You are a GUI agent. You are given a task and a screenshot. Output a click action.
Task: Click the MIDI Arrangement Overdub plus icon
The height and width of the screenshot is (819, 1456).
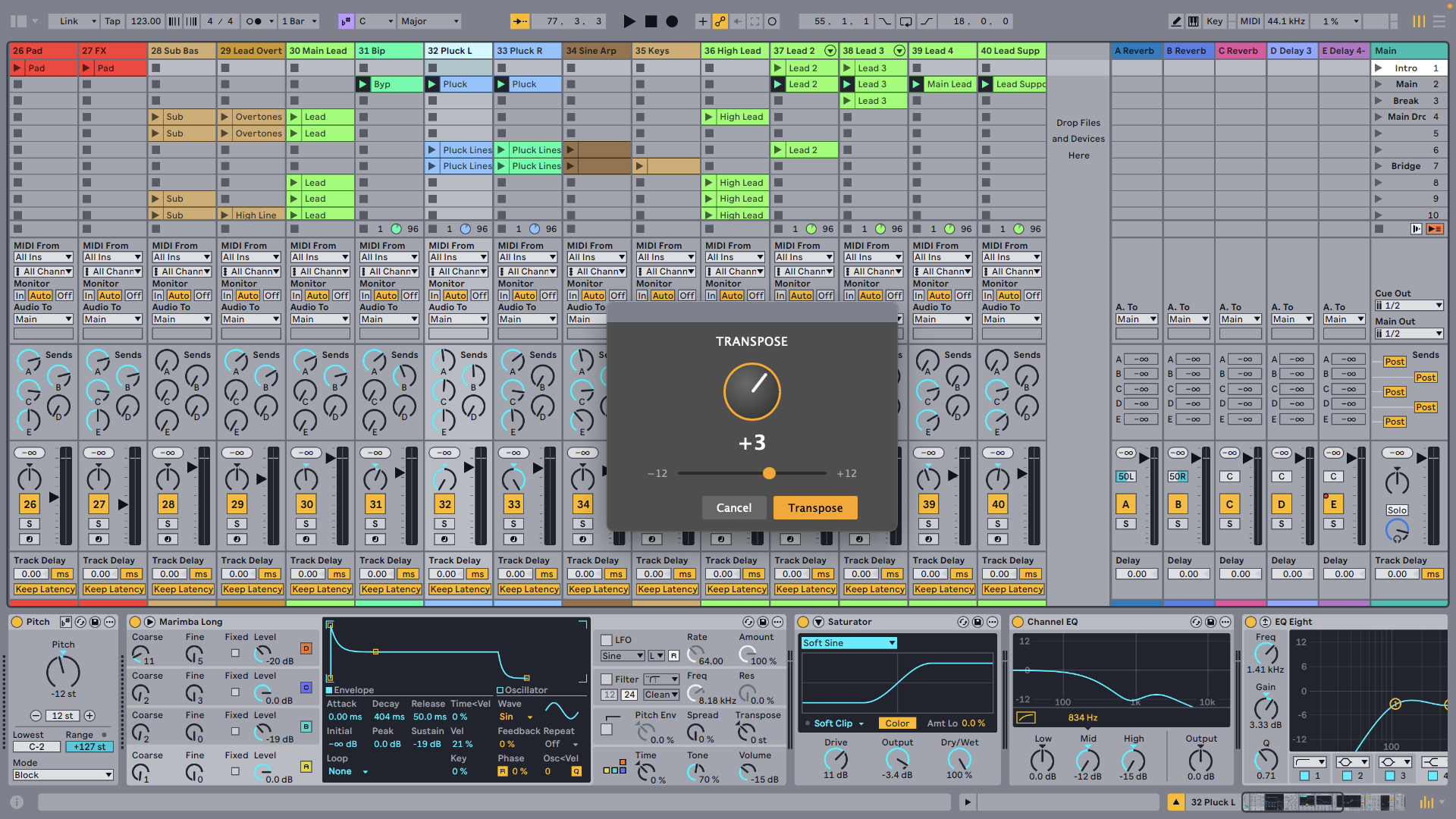pos(702,21)
